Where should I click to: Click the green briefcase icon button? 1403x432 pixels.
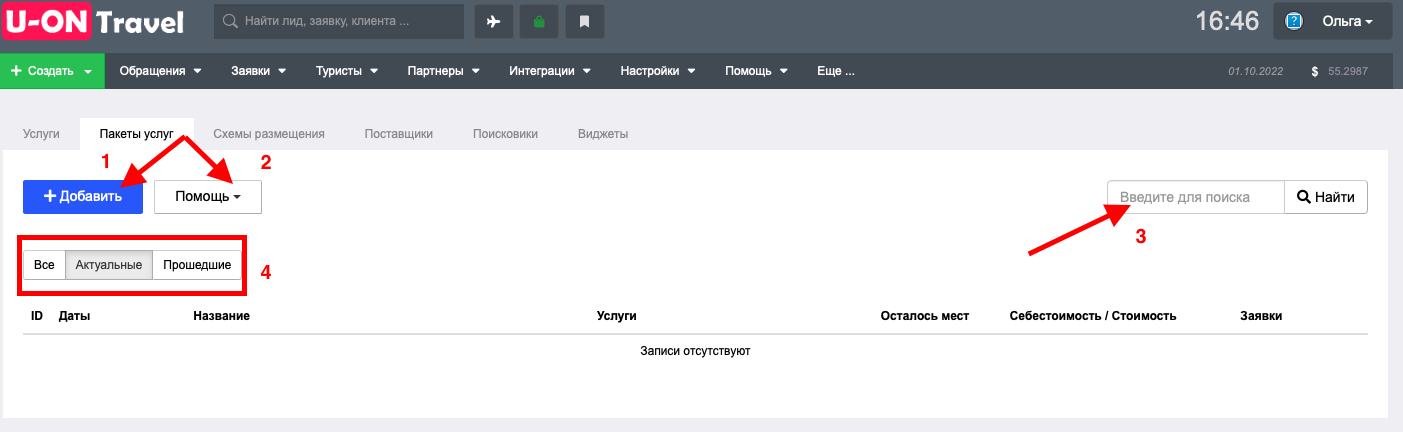(x=539, y=21)
